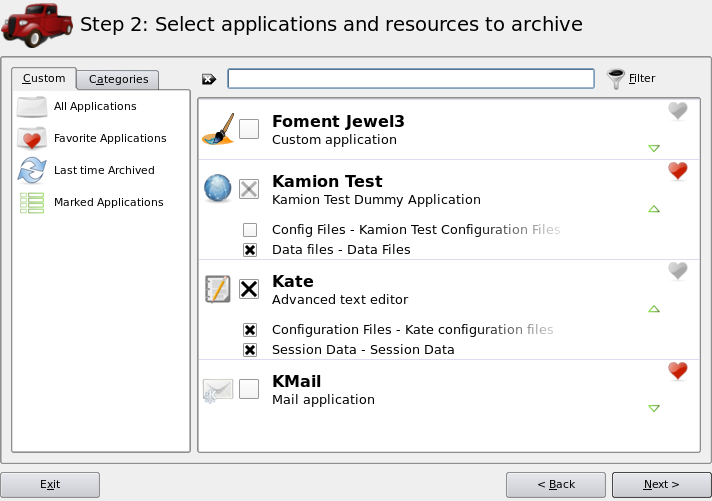Check the Foment Jewel3 checkbox
The height and width of the screenshot is (501, 712).
pos(249,129)
